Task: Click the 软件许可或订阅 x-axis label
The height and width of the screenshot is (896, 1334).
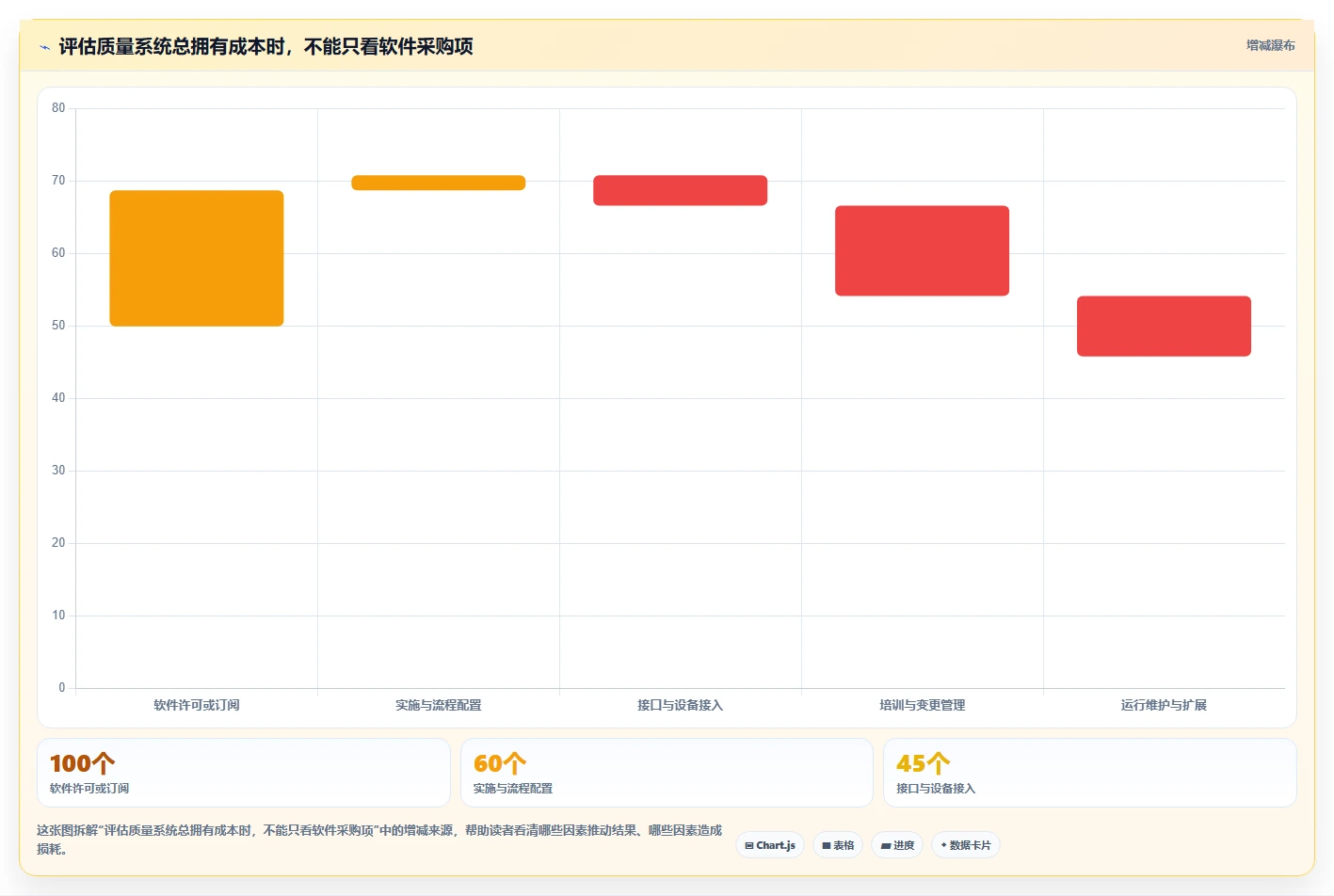Action: [197, 705]
